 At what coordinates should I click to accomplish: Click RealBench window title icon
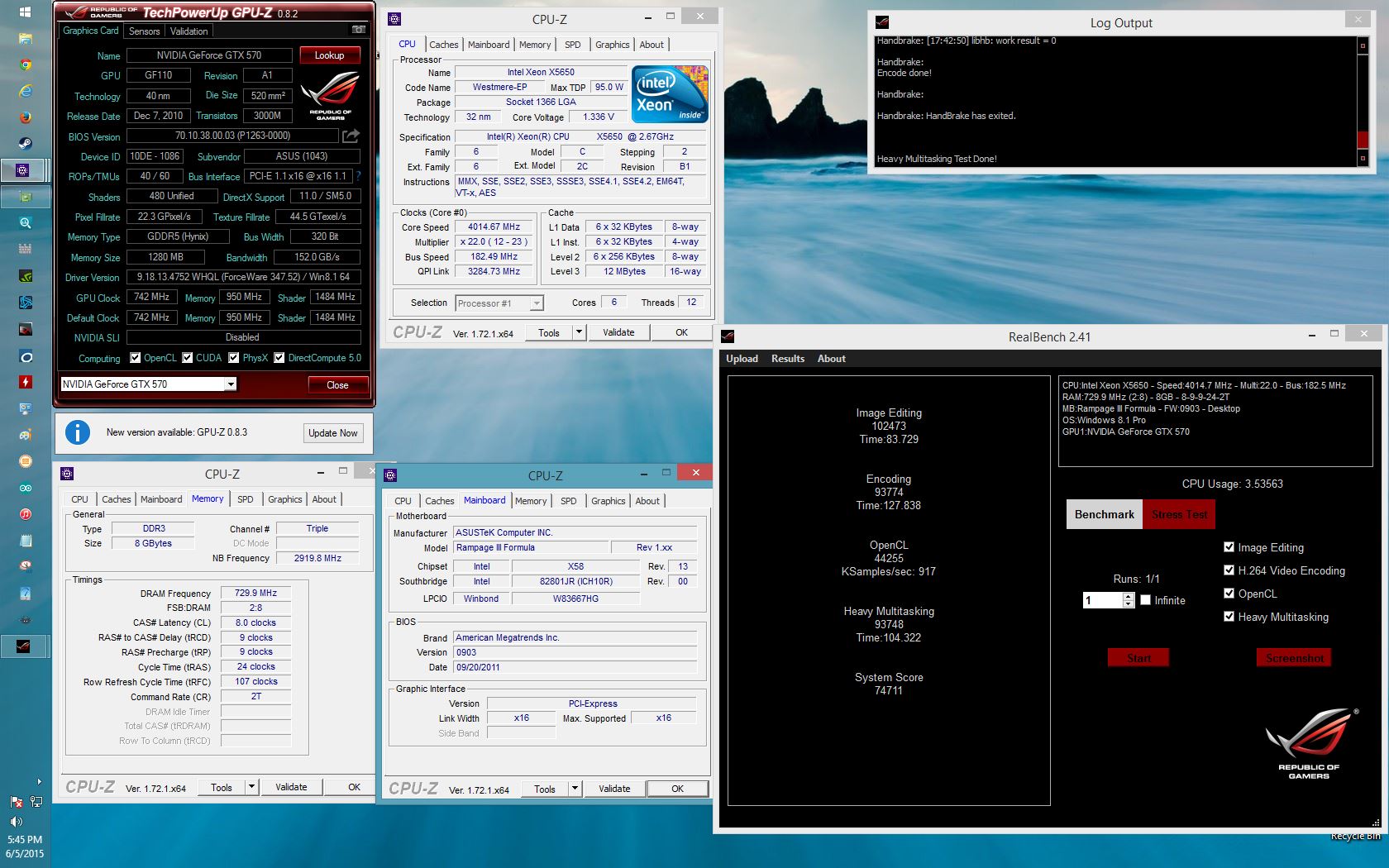pyautogui.click(x=728, y=336)
